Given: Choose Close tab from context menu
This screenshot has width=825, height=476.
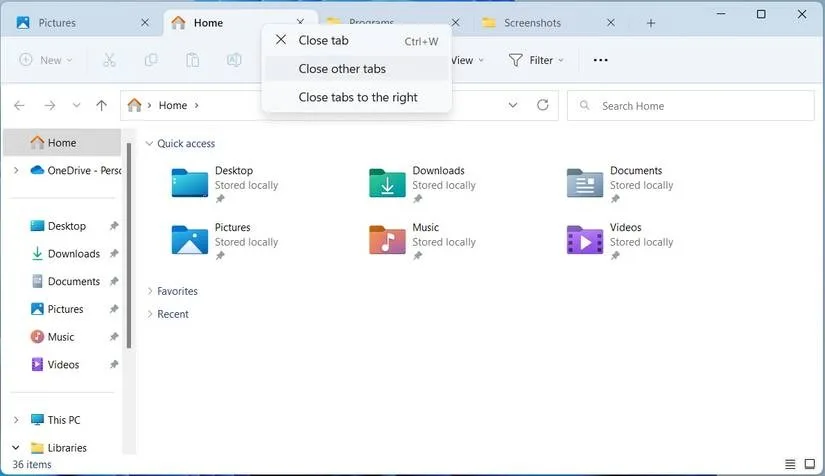Looking at the screenshot, I should 357,40.
